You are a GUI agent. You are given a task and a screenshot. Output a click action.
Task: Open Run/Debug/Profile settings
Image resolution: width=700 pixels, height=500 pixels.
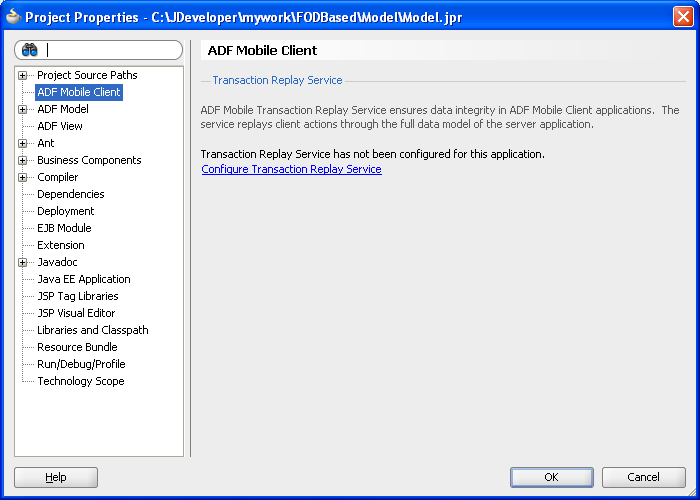(81, 364)
